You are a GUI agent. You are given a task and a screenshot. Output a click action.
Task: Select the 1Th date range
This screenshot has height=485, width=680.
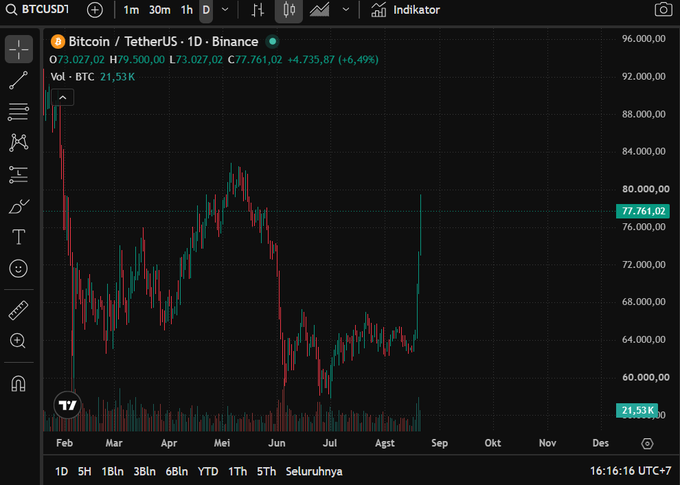(238, 471)
